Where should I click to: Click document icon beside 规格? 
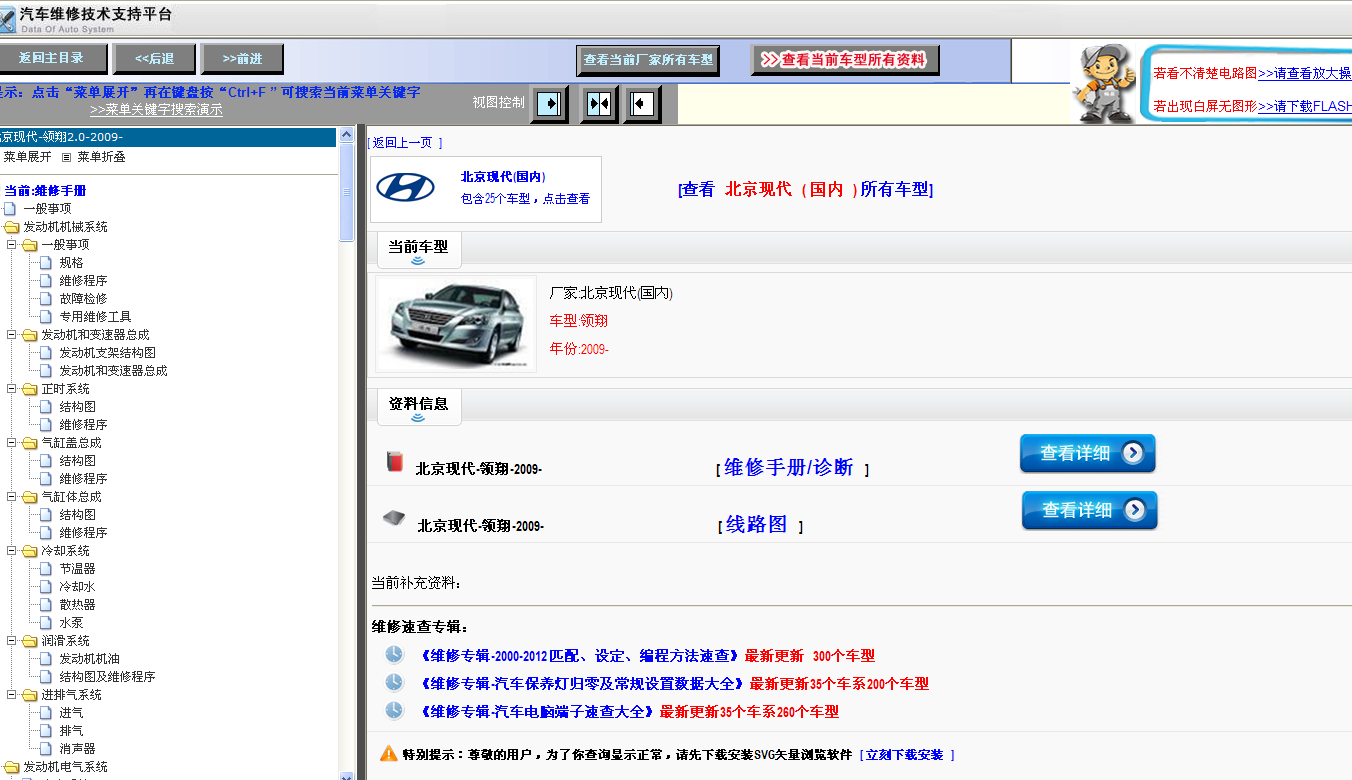point(46,263)
